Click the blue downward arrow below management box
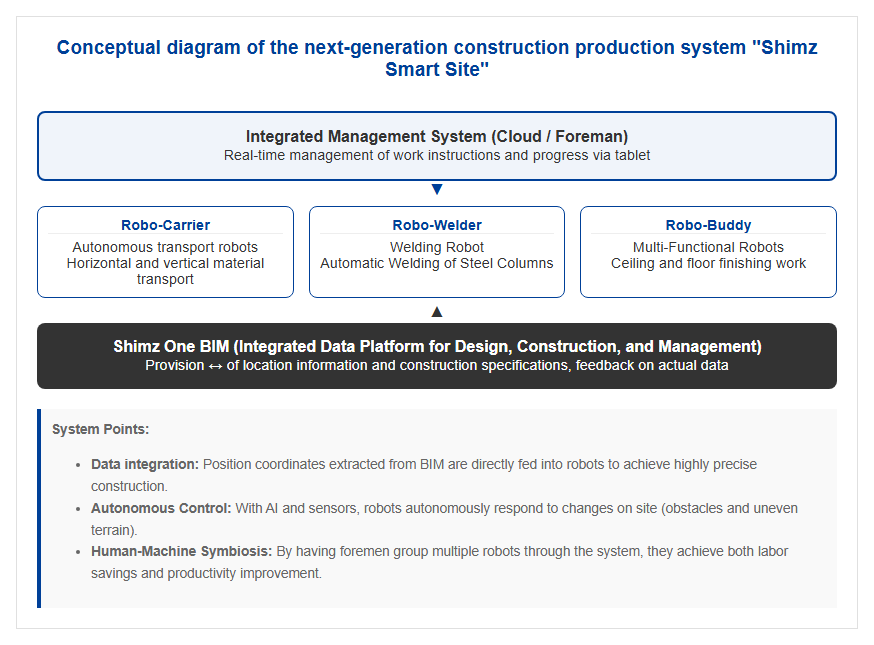This screenshot has height=645, width=874. tap(437, 190)
